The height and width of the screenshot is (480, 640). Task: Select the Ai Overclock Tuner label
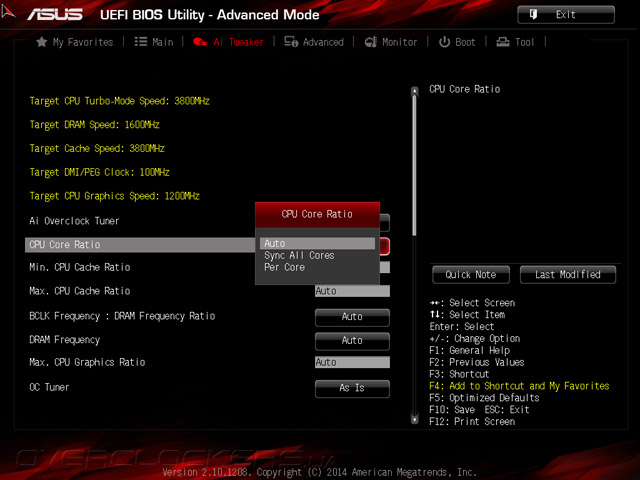click(74, 221)
